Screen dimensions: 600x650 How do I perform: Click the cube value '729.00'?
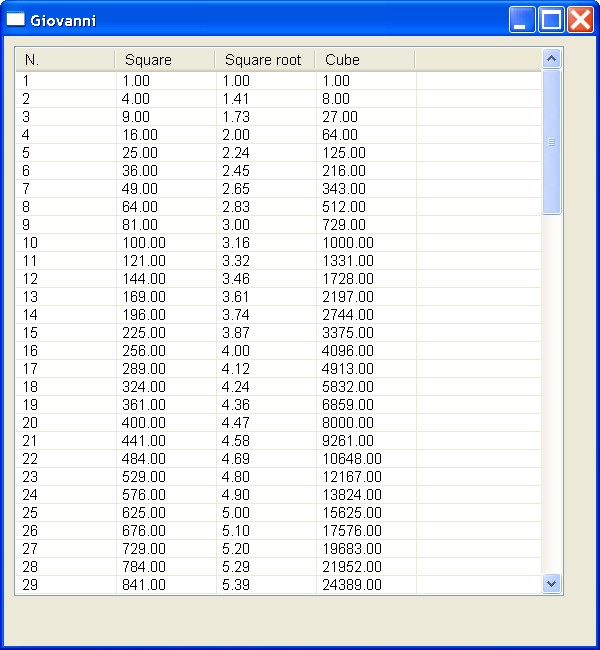[344, 225]
